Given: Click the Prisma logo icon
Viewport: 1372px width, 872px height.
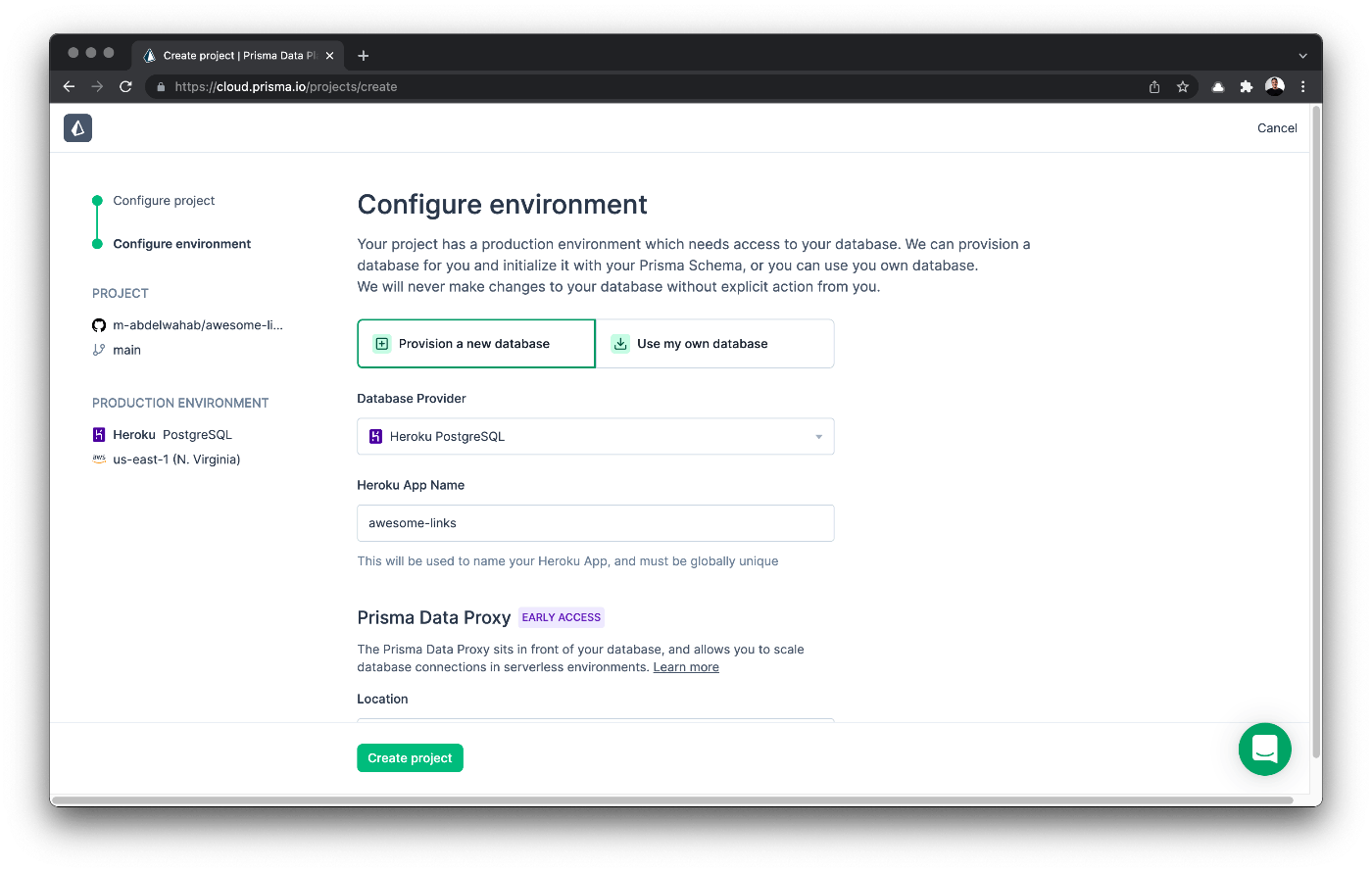Looking at the screenshot, I should point(77,128).
